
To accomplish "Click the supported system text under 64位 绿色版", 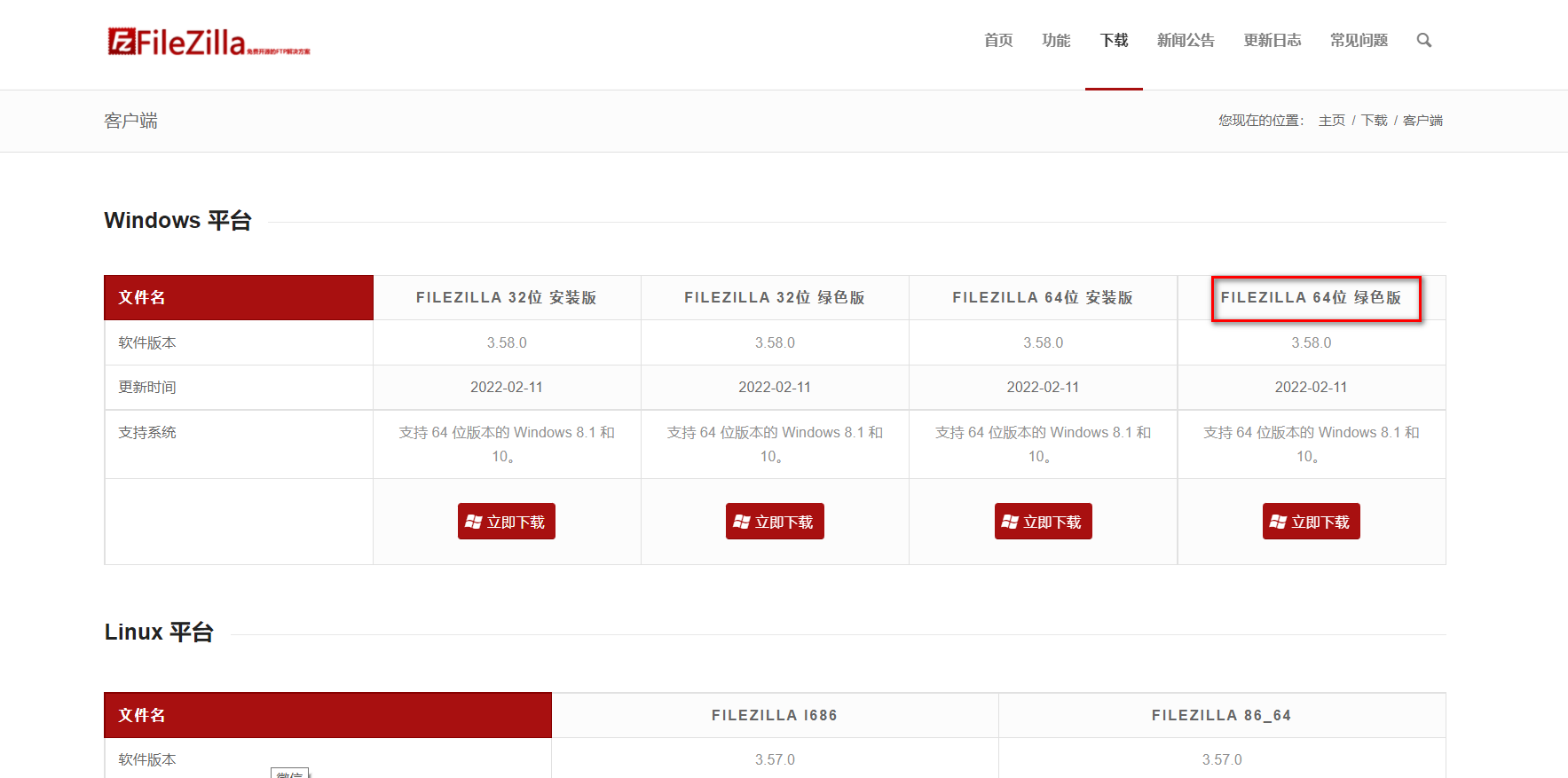I will pyautogui.click(x=1312, y=444).
